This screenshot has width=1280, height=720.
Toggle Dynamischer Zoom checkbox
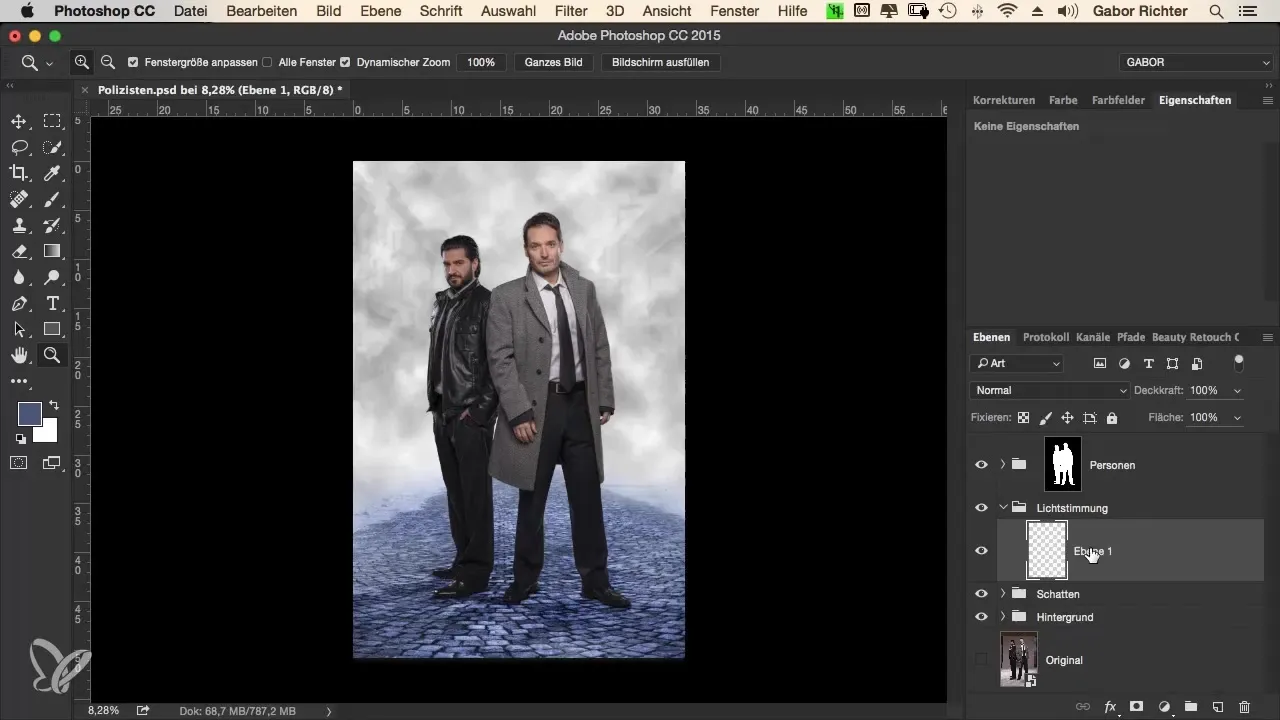point(345,62)
